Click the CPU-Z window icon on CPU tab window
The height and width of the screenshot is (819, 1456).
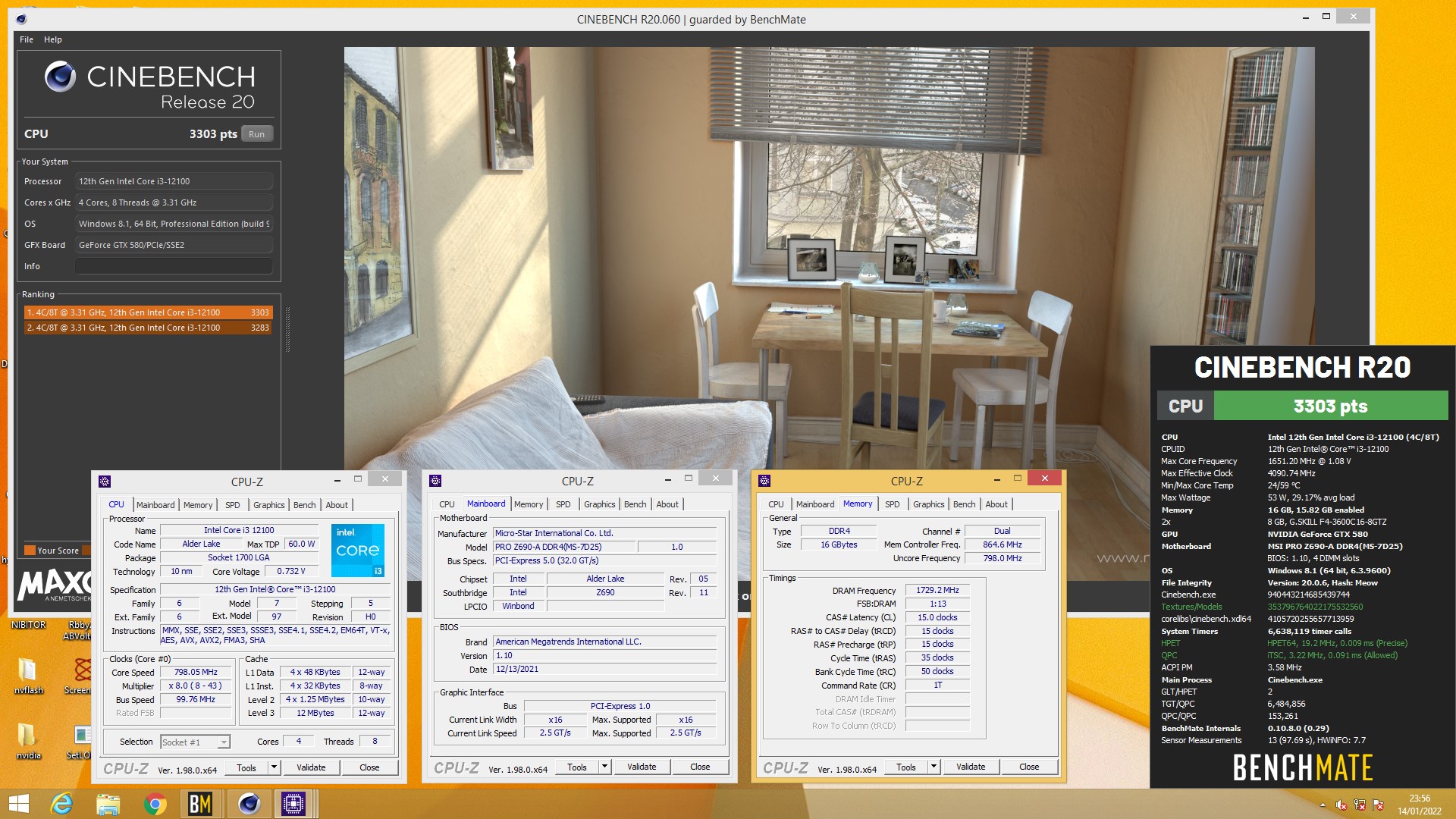105,482
